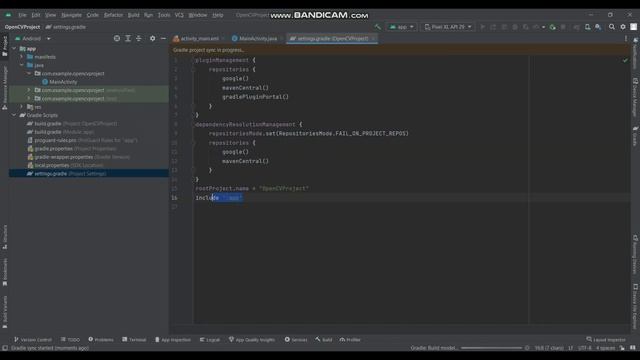Toggle the Bookmarks side tab

(x=4, y=271)
